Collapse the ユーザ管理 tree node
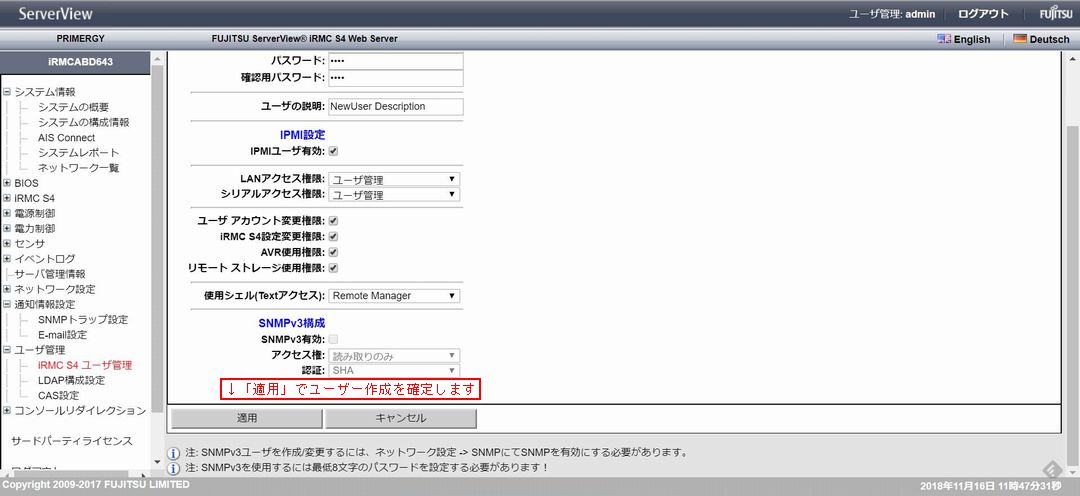Image resolution: width=1080 pixels, height=496 pixels. (x=7, y=350)
